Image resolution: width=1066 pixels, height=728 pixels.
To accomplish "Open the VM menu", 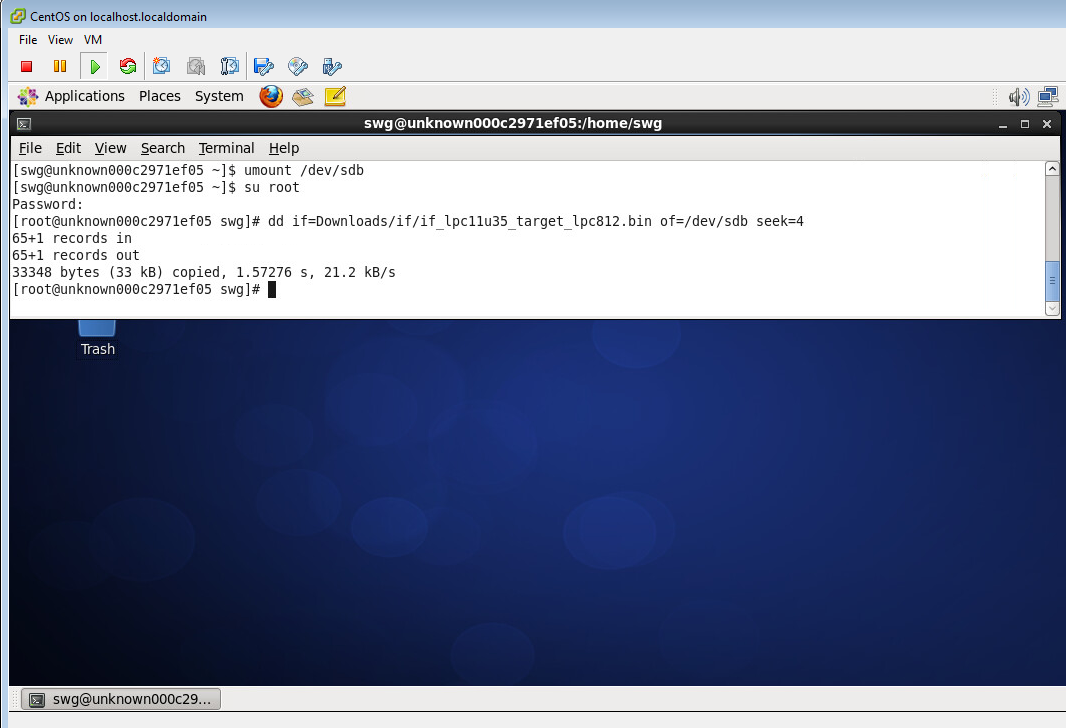I will (x=93, y=40).
